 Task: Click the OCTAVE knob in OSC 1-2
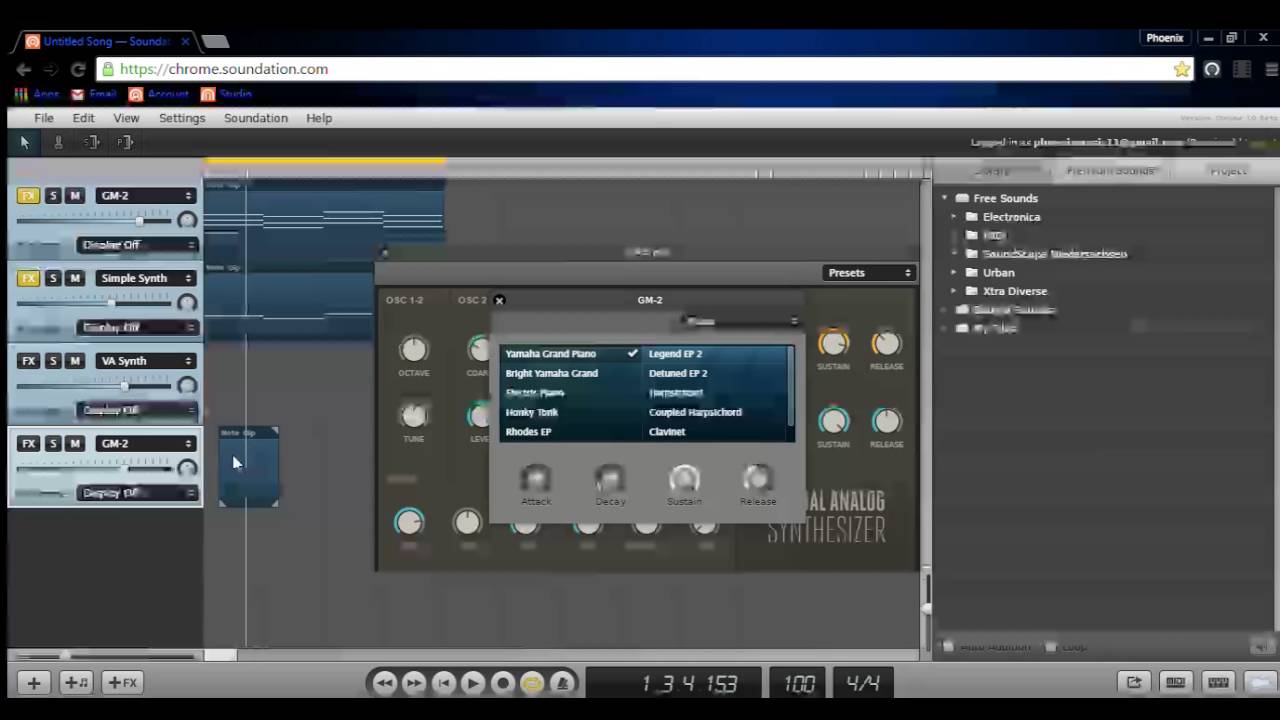tap(413, 349)
